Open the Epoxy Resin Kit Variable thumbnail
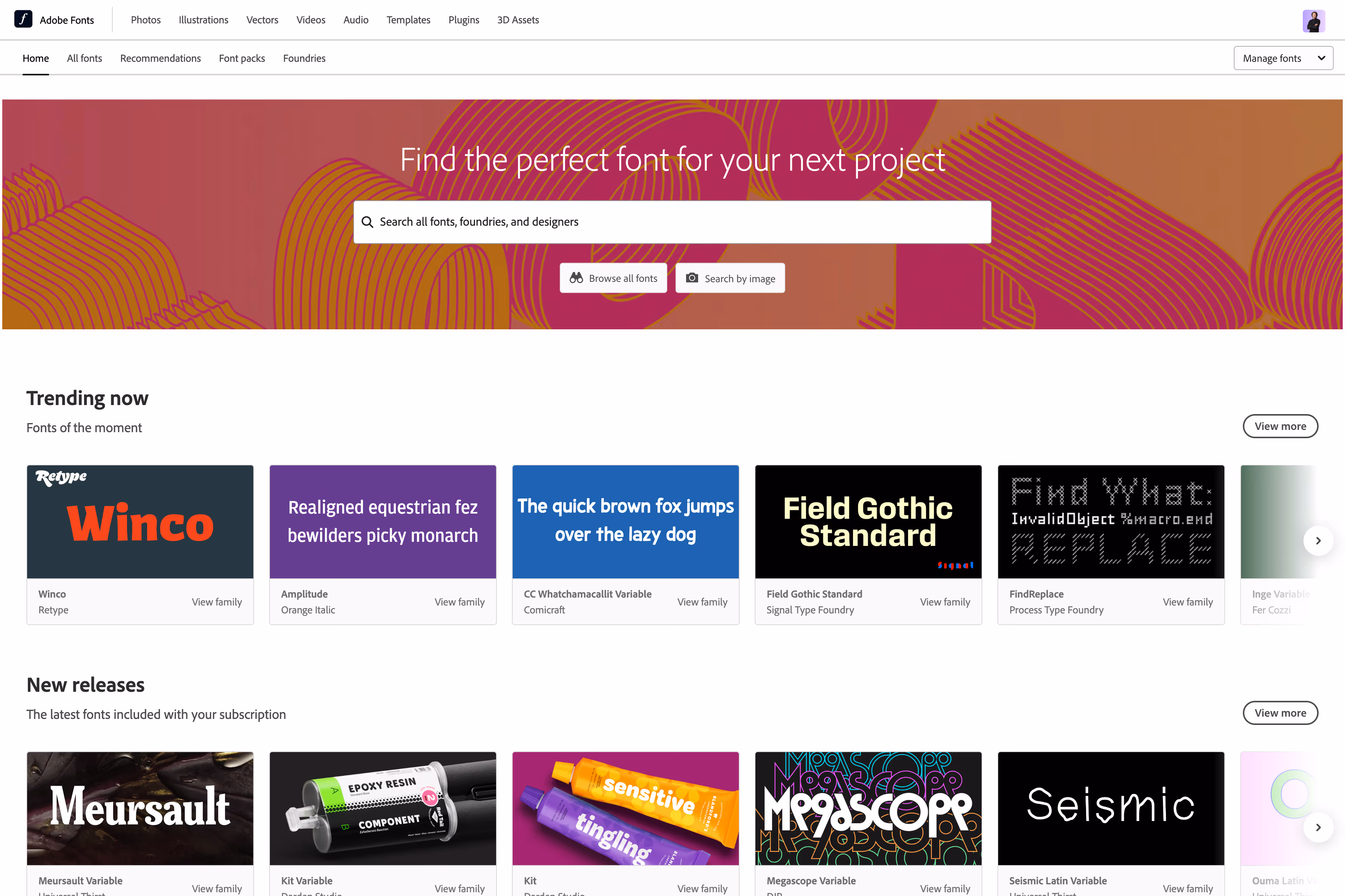The height and width of the screenshot is (896, 1345). coord(383,808)
